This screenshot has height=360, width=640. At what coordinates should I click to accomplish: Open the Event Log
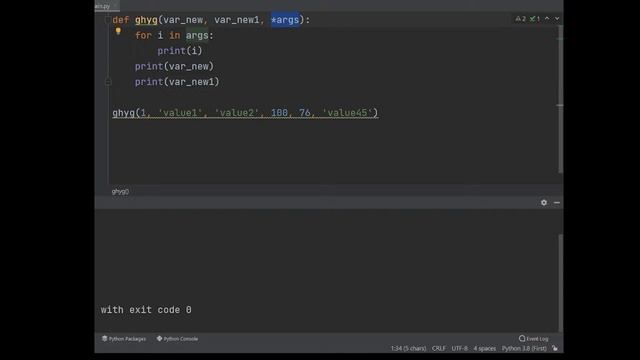533,338
